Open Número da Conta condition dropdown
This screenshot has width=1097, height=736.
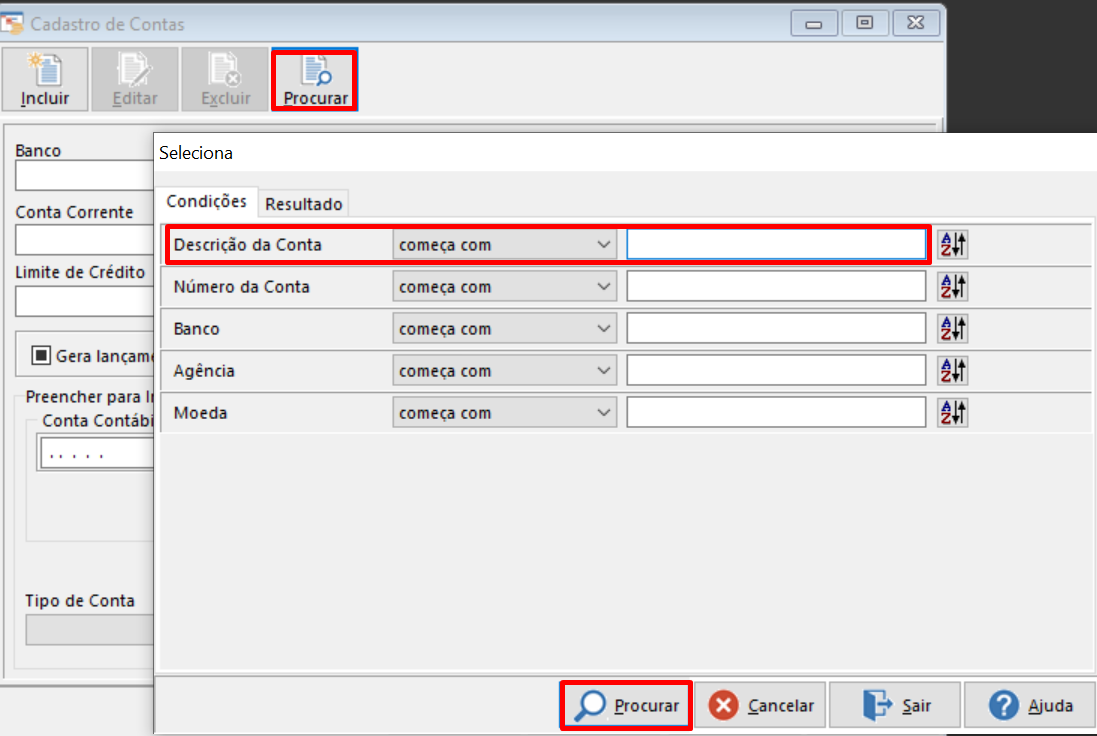point(504,287)
